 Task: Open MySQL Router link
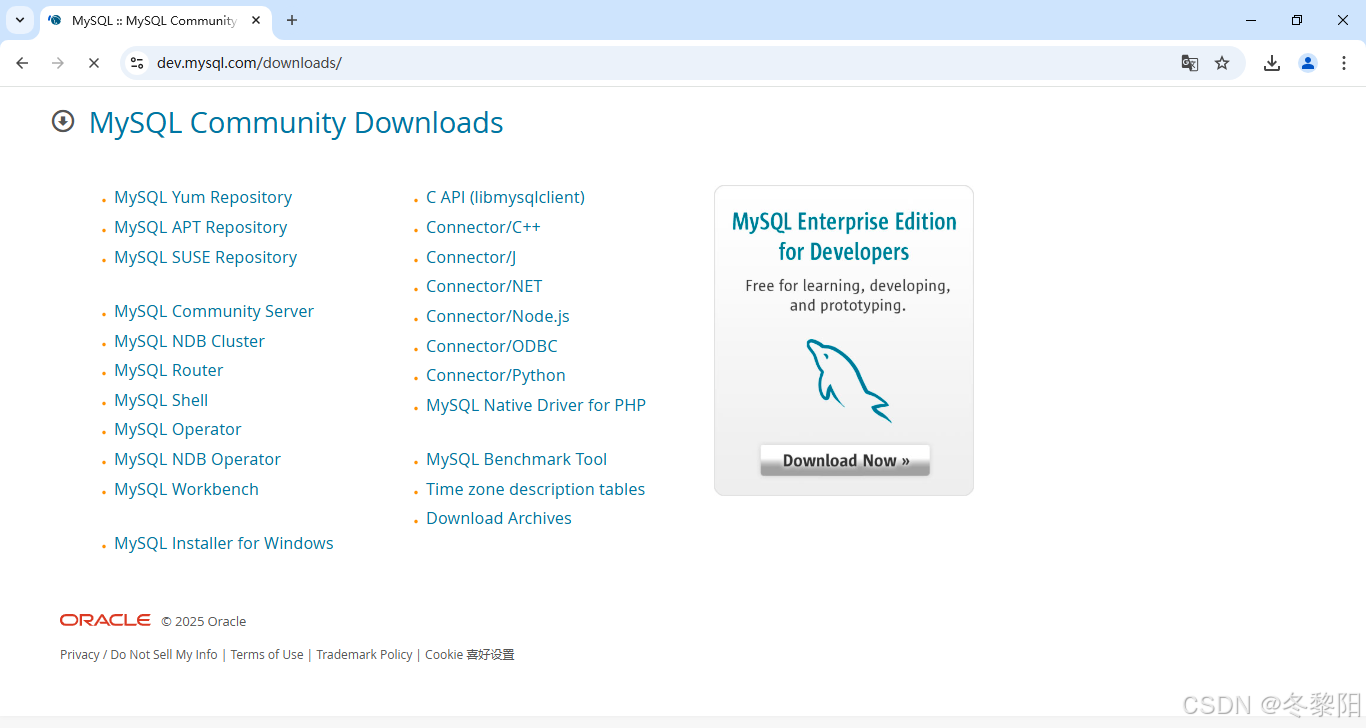tap(168, 370)
